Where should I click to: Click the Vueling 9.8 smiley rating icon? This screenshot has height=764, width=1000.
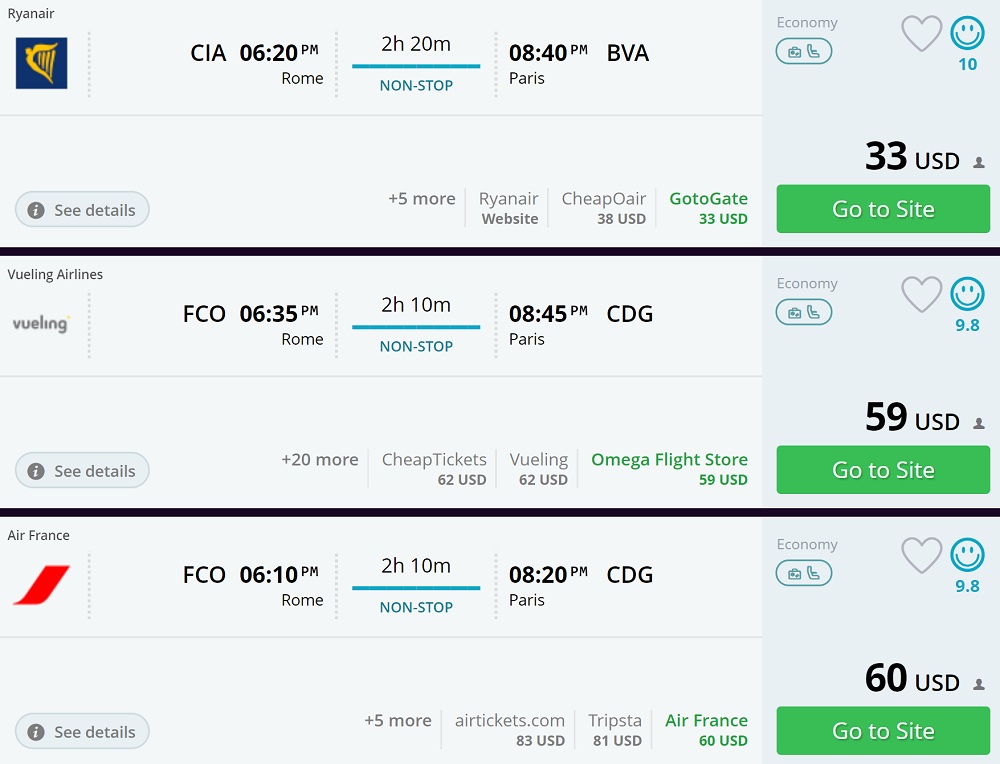(x=967, y=294)
